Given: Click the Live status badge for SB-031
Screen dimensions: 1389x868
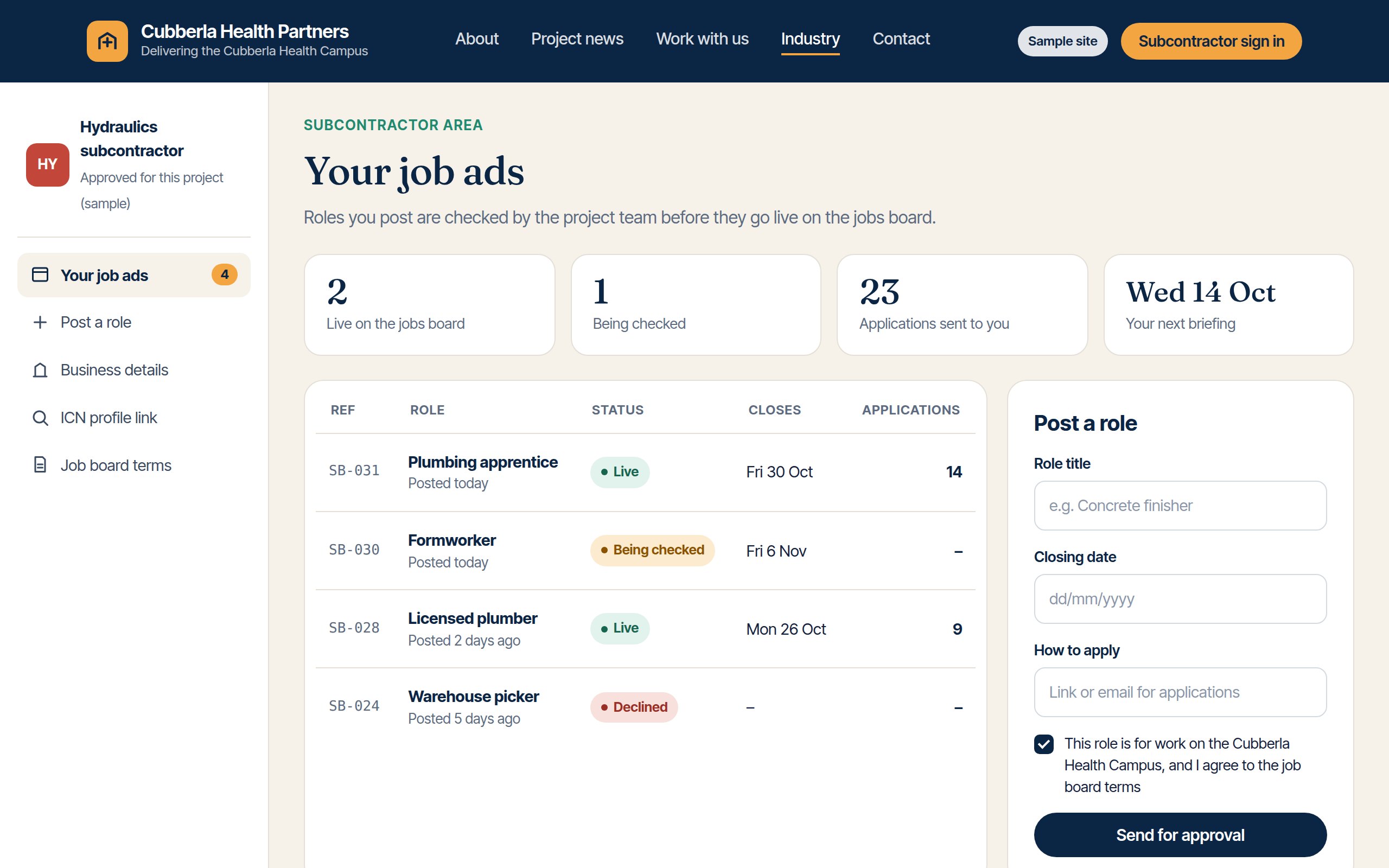Looking at the screenshot, I should [x=620, y=472].
